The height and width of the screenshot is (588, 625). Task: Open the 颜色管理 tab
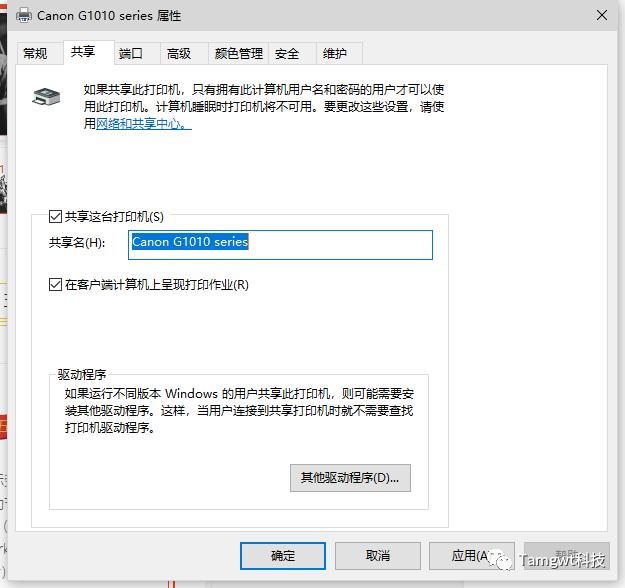pyautogui.click(x=238, y=53)
